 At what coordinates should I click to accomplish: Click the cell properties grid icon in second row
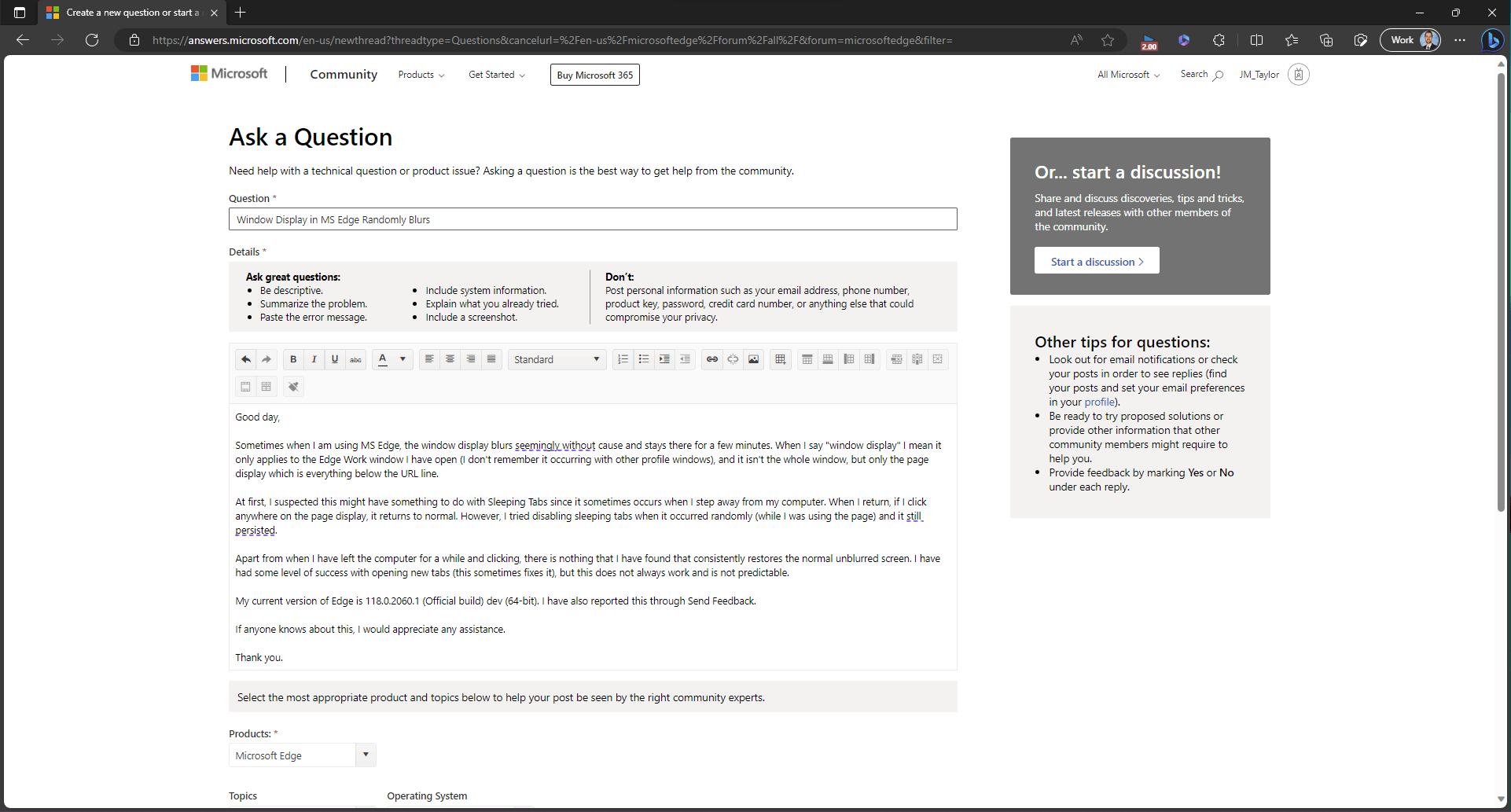(x=267, y=386)
